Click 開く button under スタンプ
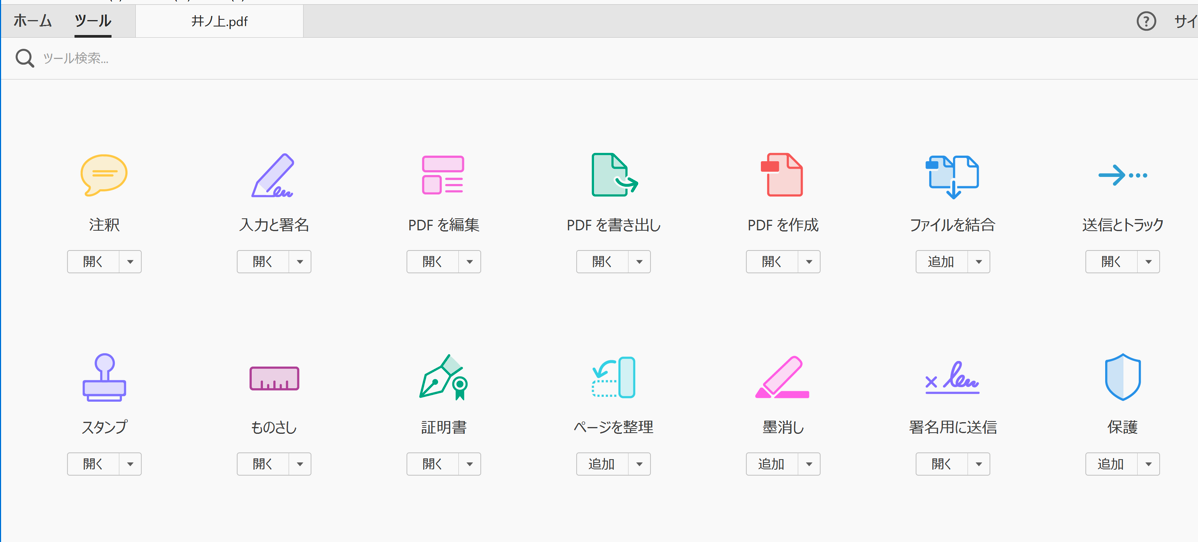Viewport: 1198px width, 542px height. [92, 464]
